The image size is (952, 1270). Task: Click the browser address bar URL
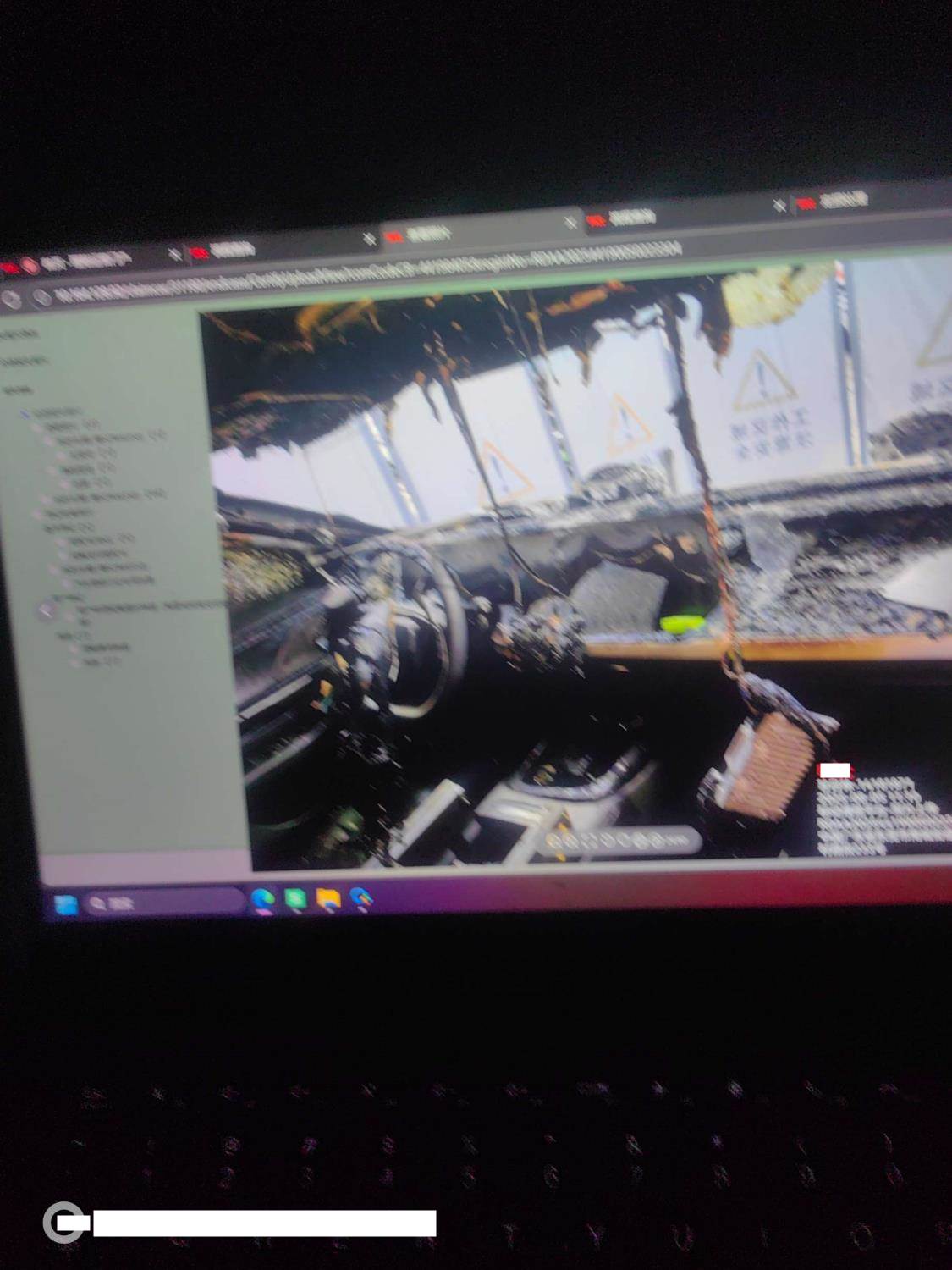point(364,271)
